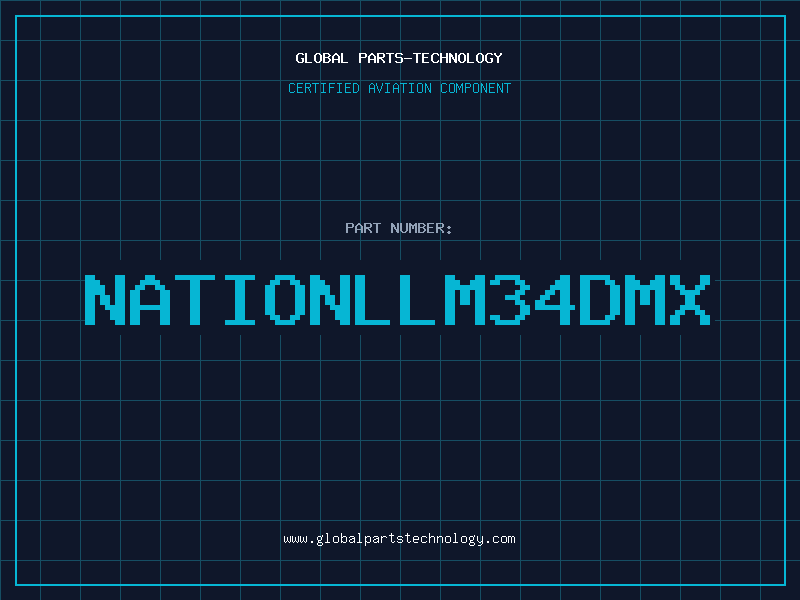Select the part number NATIONLLM34DMX

point(398,299)
